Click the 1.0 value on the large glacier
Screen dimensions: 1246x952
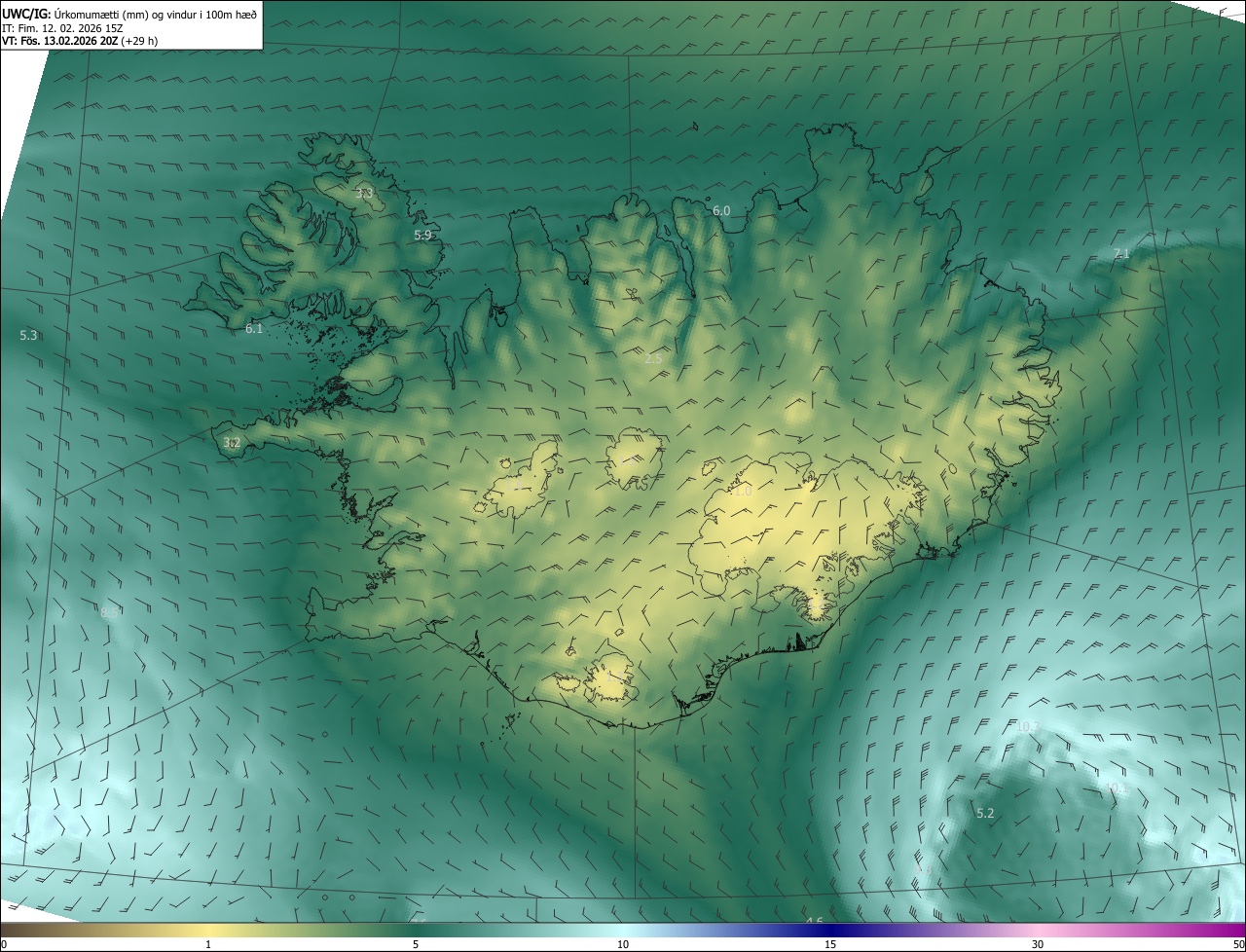pos(742,492)
